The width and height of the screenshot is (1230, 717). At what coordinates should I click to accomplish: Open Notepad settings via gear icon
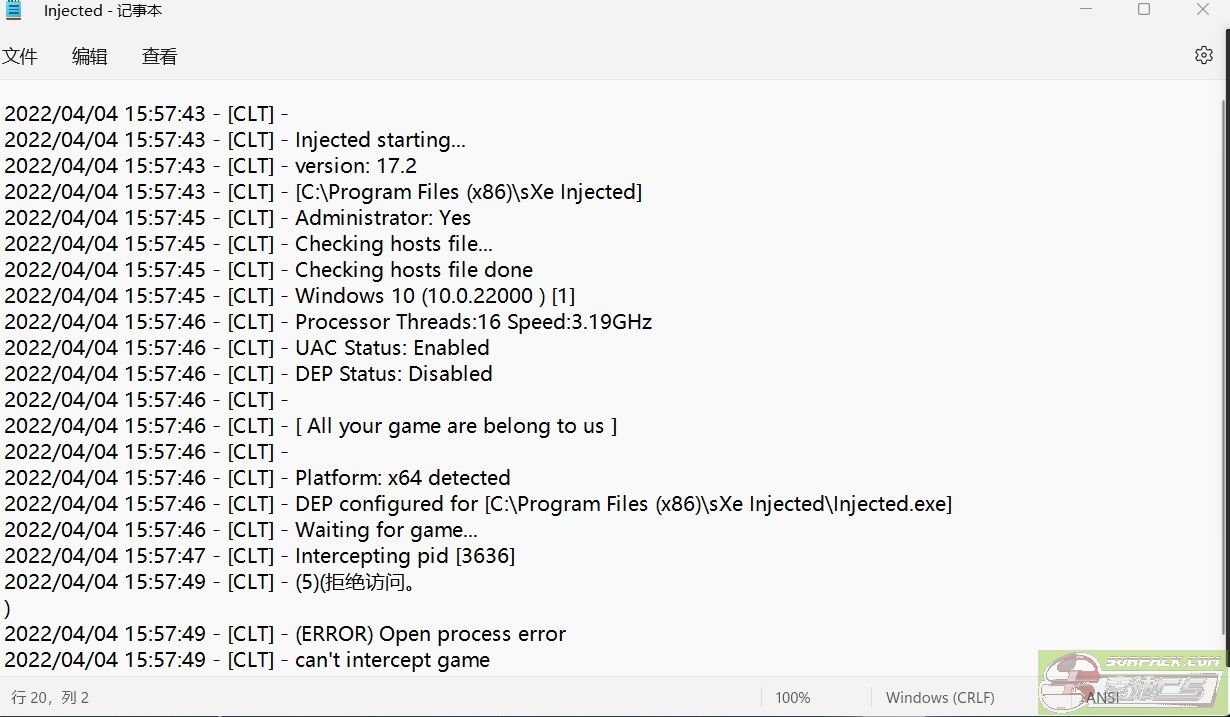1203,55
